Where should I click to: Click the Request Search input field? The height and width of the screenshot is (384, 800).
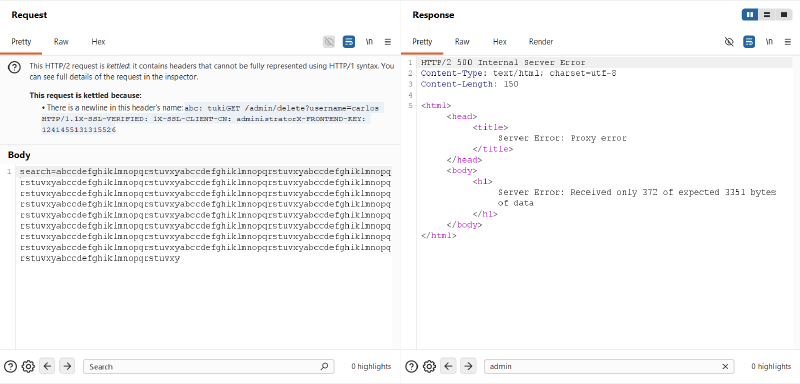[209, 366]
